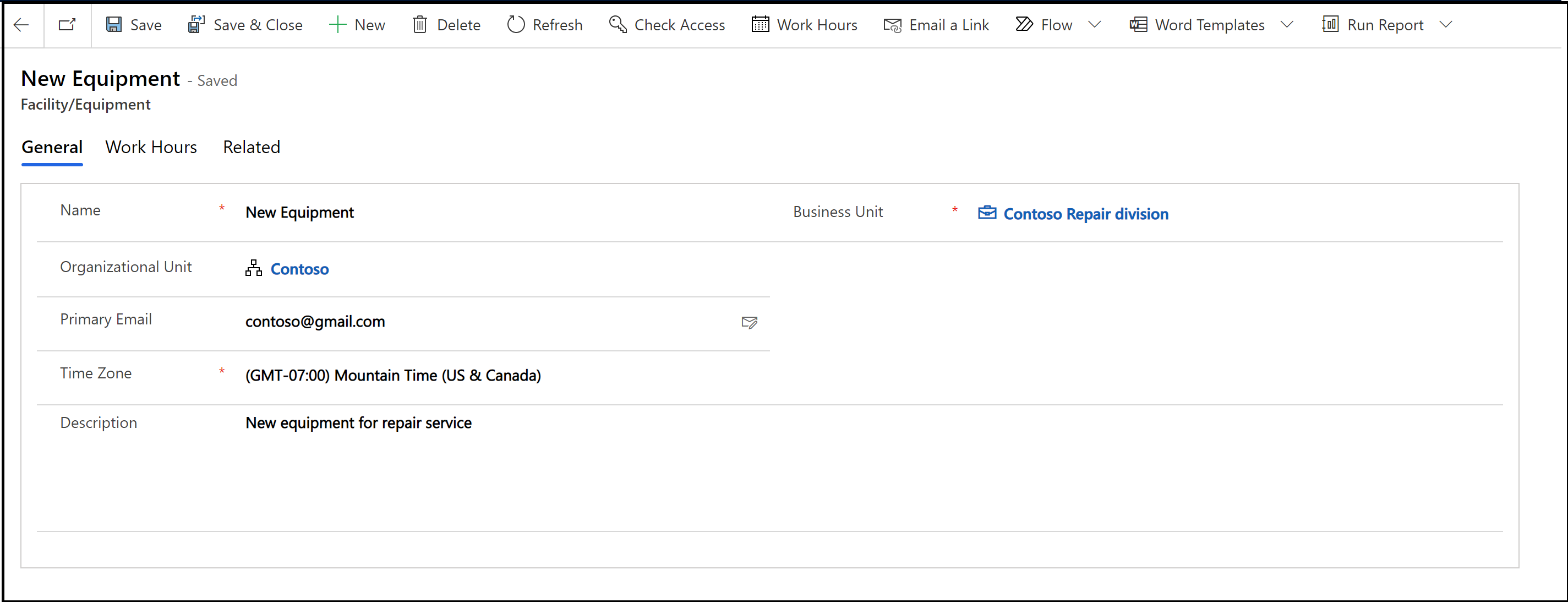Click the Check Access icon
The width and height of the screenshot is (1568, 602).
(617, 25)
